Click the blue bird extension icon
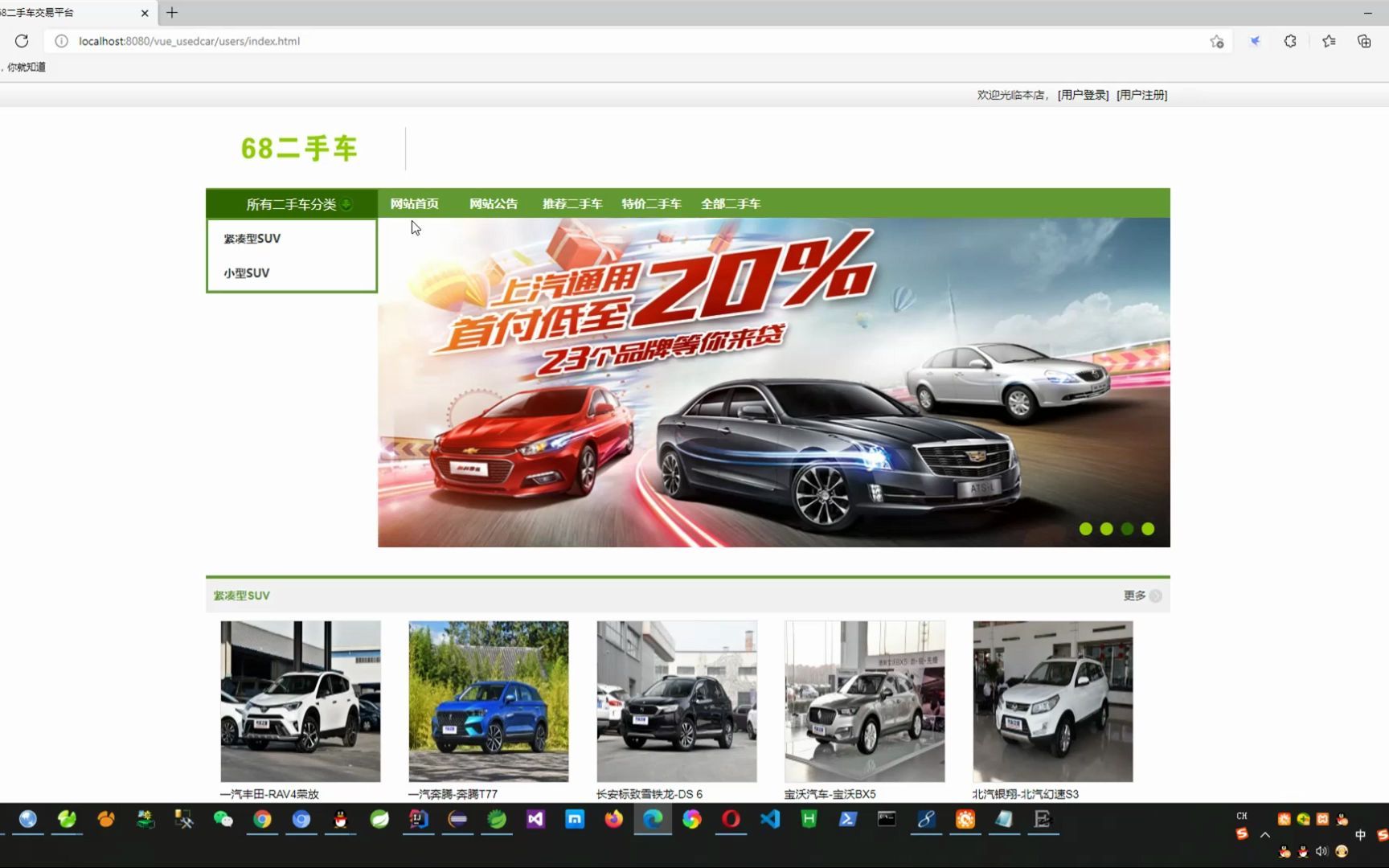 (1255, 41)
